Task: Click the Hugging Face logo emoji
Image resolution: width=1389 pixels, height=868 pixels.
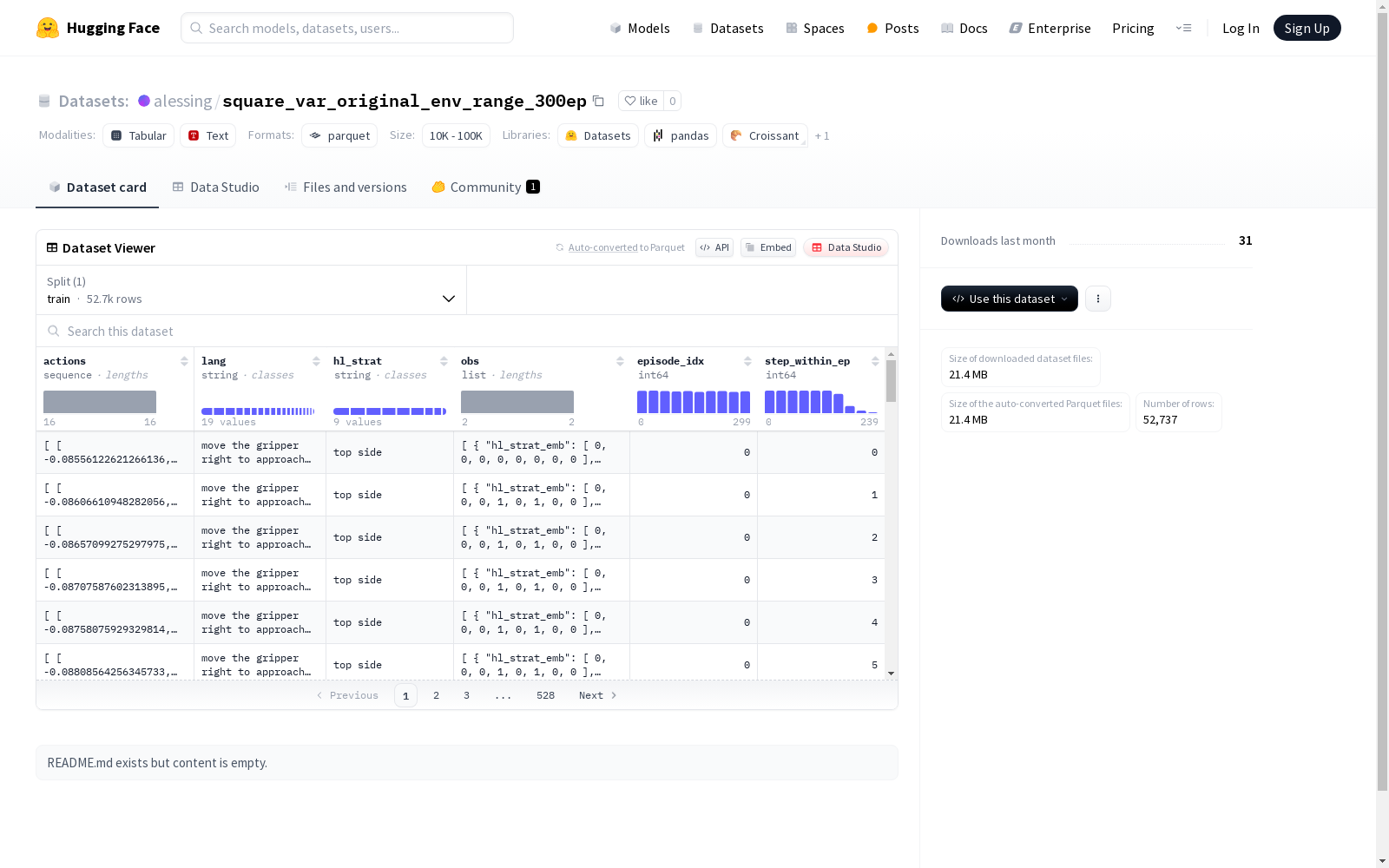Action: [x=48, y=28]
